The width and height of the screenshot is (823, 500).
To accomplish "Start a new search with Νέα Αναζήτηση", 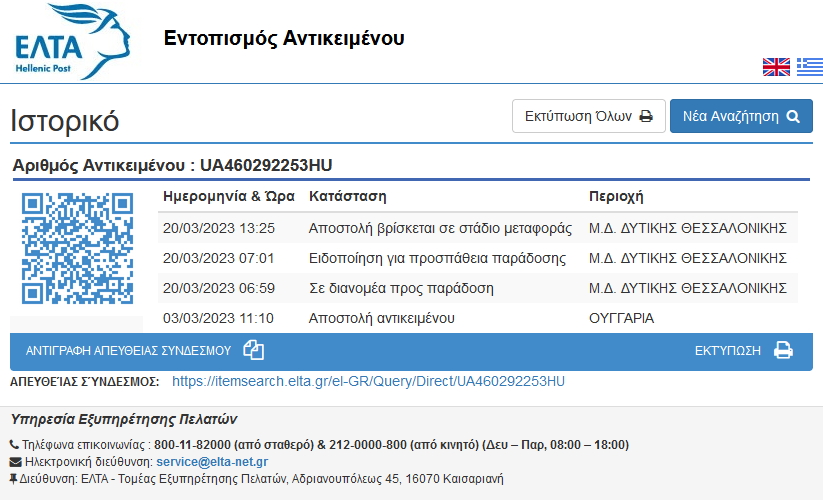I will click(x=741, y=116).
